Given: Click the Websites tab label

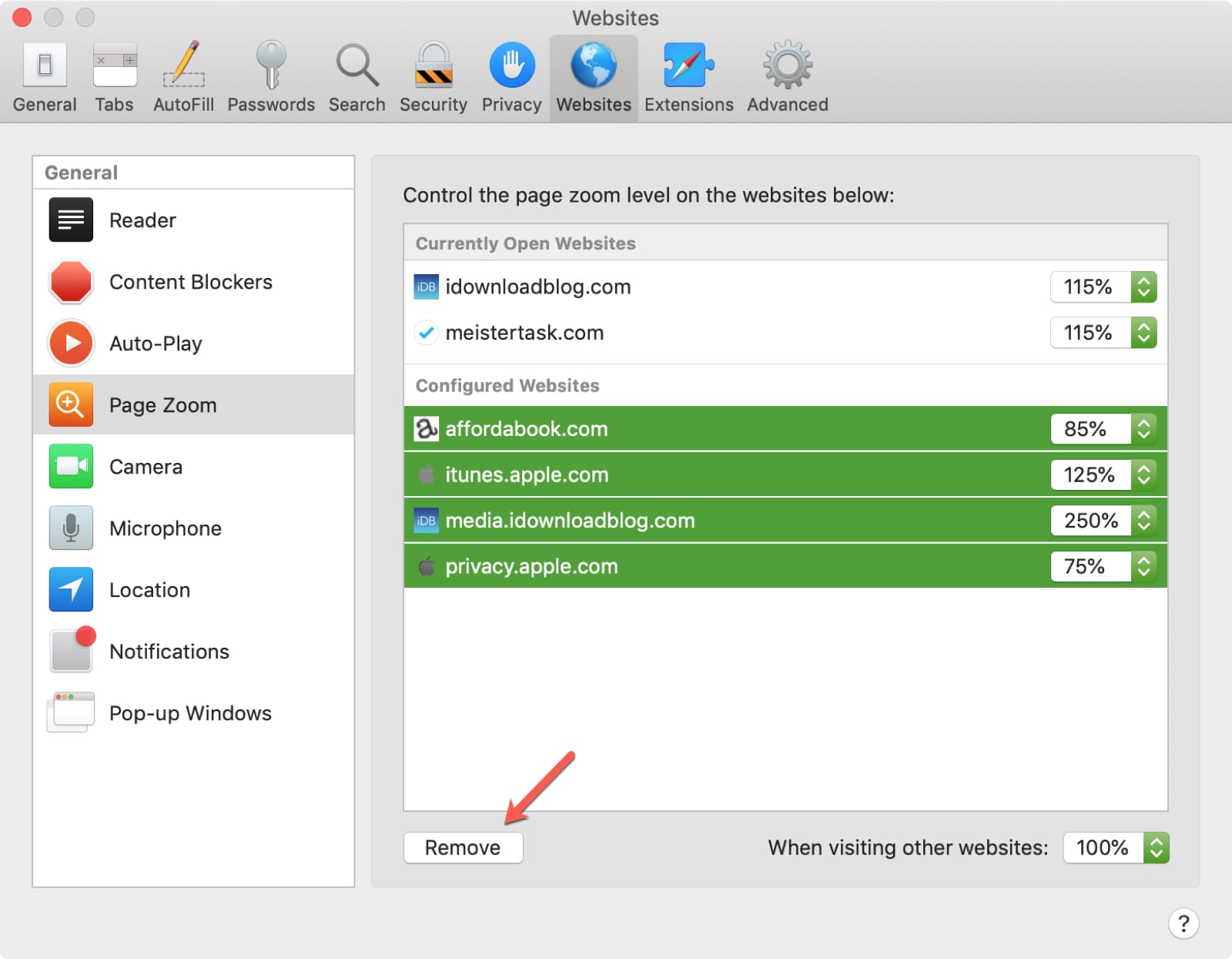Looking at the screenshot, I should (594, 105).
